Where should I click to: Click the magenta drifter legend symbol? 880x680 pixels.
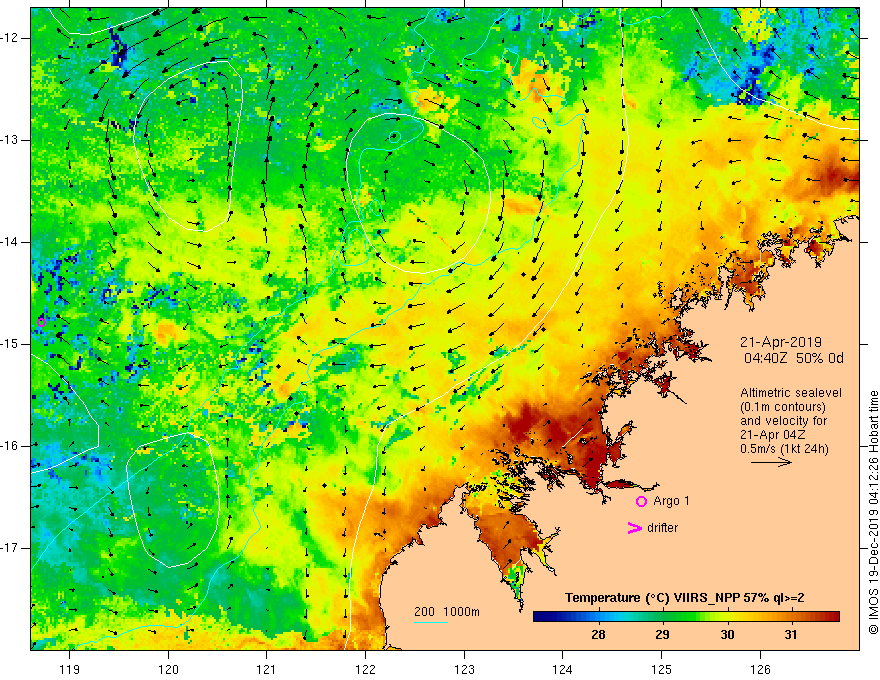pyautogui.click(x=635, y=528)
